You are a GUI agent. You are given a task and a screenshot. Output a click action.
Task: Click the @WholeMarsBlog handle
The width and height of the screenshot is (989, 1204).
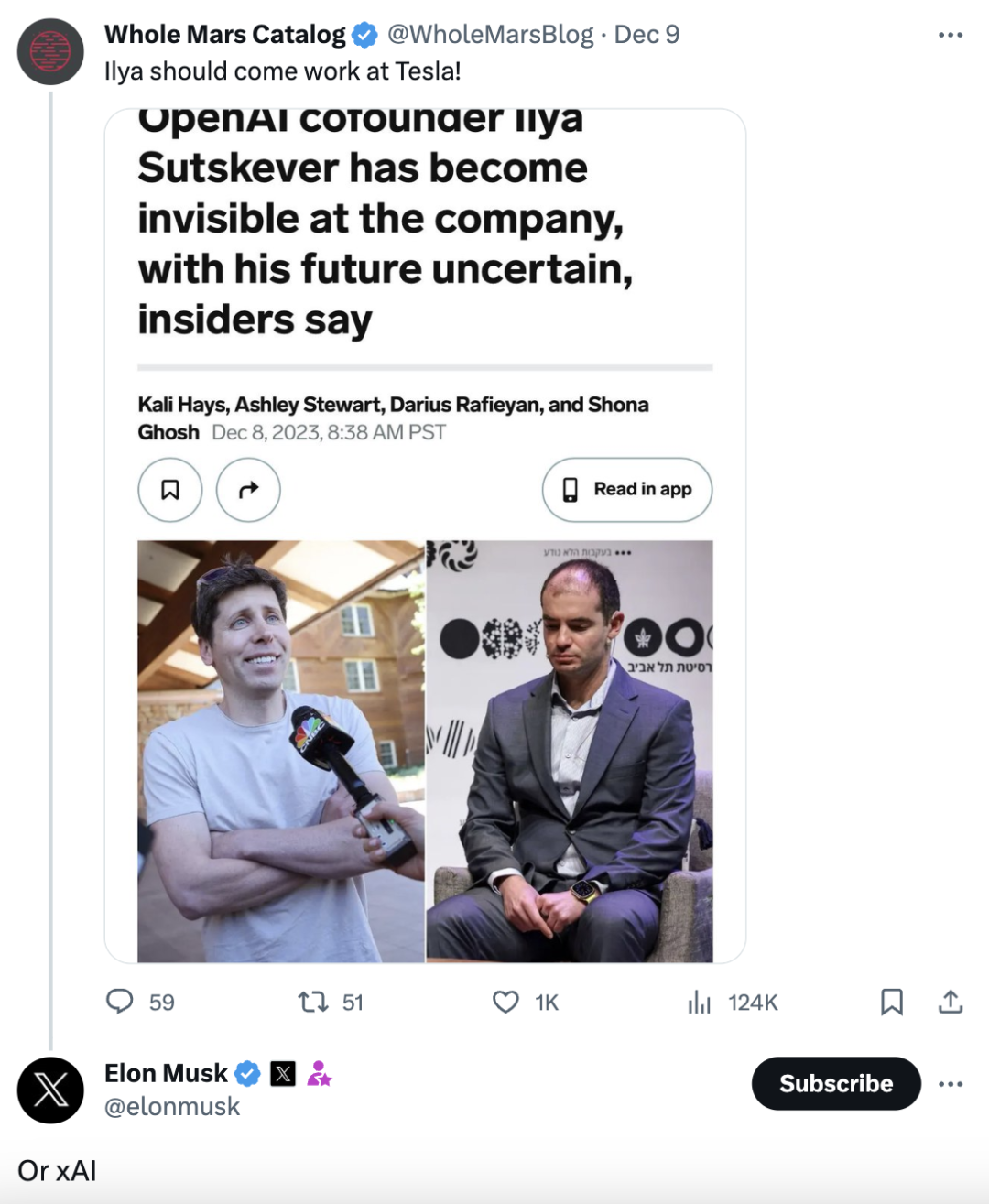(x=491, y=35)
